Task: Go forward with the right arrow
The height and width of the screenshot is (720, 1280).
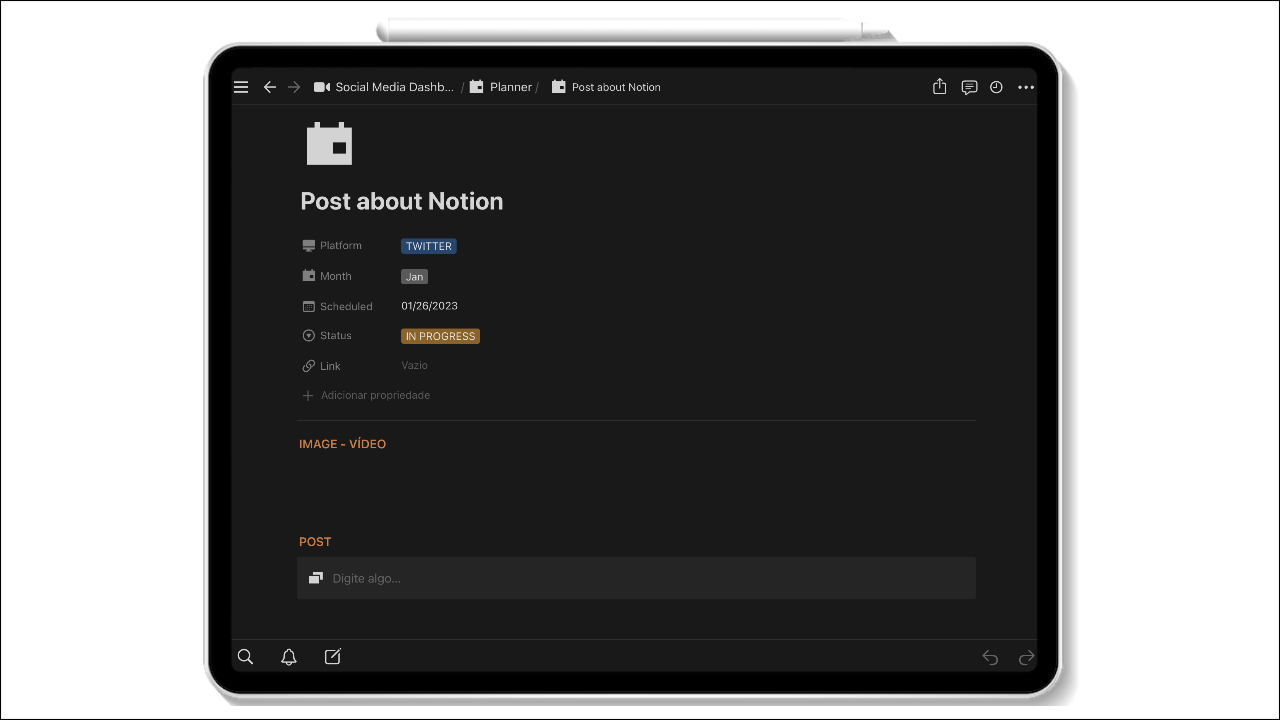Action: tap(294, 87)
